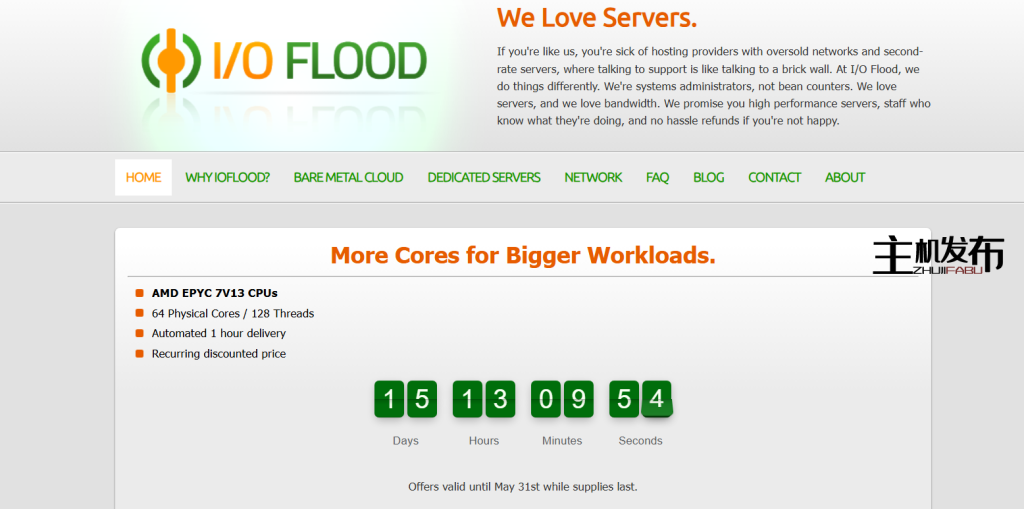Click the Days countdown digits
Screen dimensions: 1024x509
click(406, 399)
